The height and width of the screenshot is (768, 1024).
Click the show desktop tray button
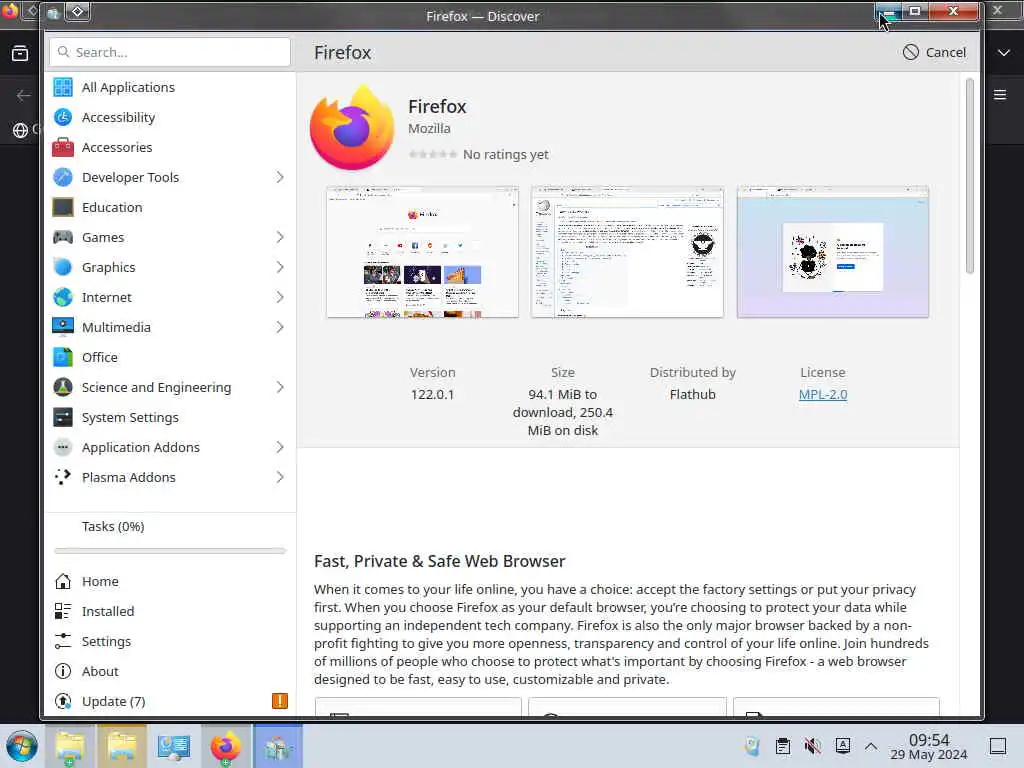coord(998,746)
